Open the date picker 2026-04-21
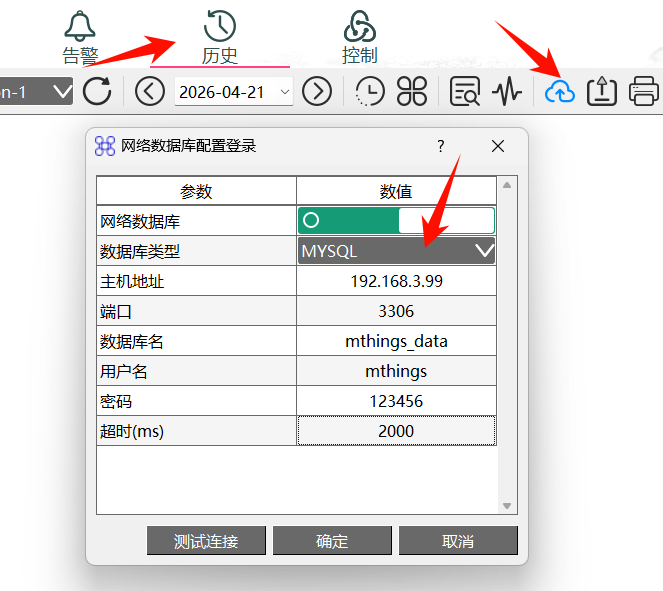663x591 pixels. (234, 91)
